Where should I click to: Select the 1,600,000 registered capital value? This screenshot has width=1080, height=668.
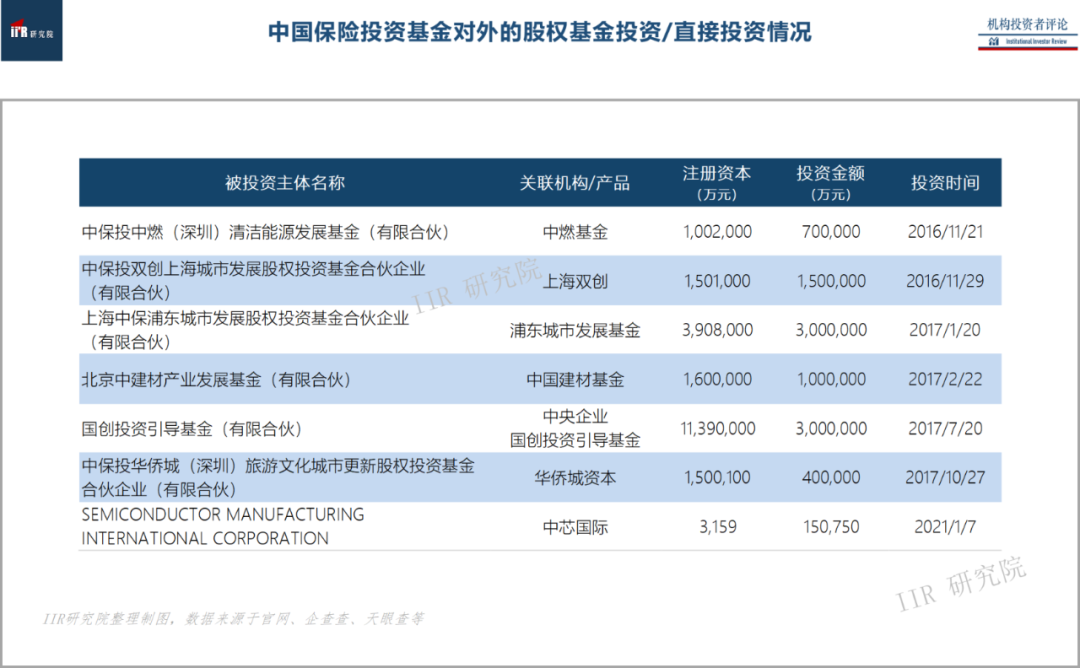pyautogui.click(x=717, y=379)
